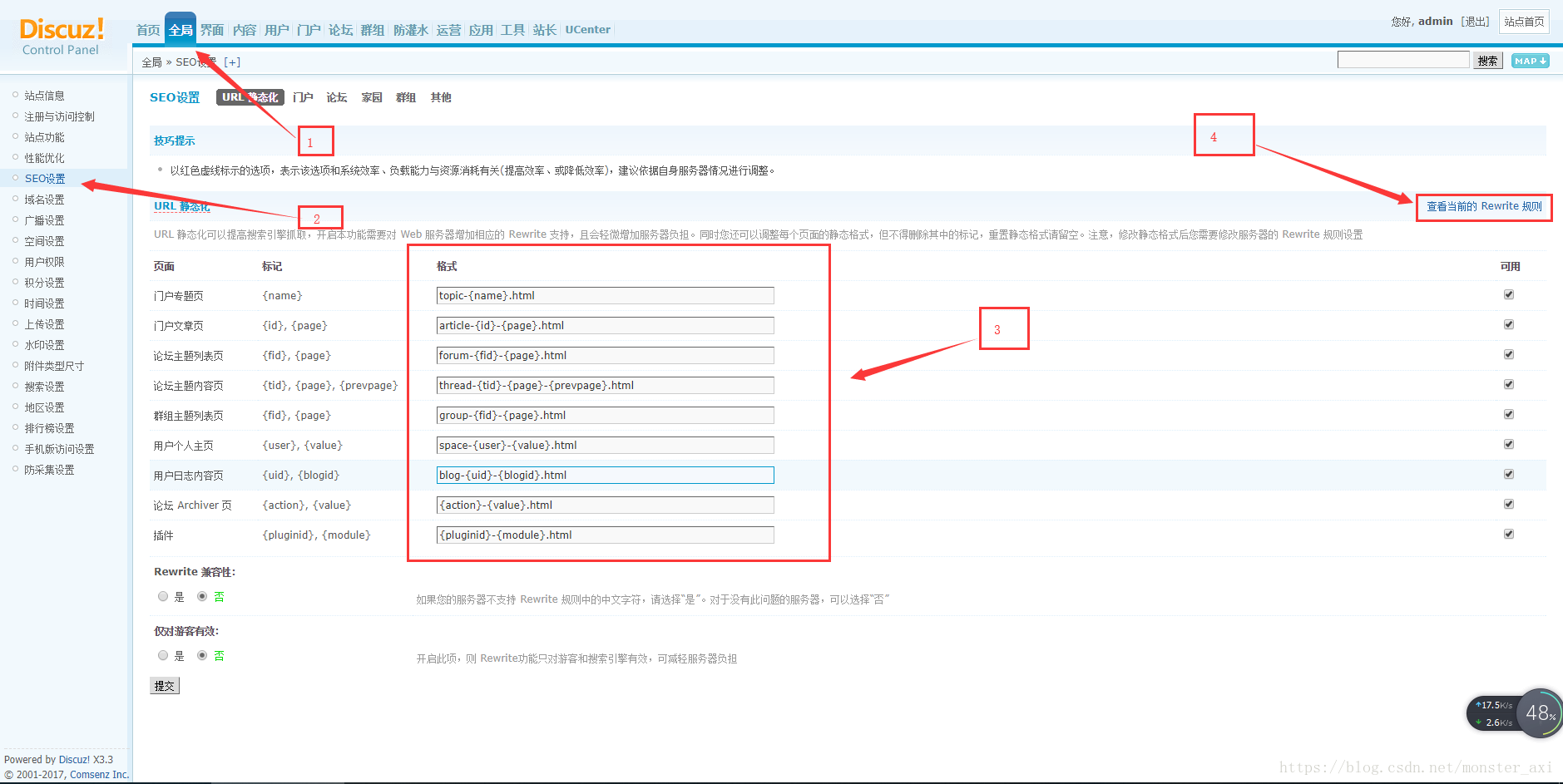The image size is (1563, 784).
Task: Select 水印设置 from the sidebar
Action: click(44, 345)
